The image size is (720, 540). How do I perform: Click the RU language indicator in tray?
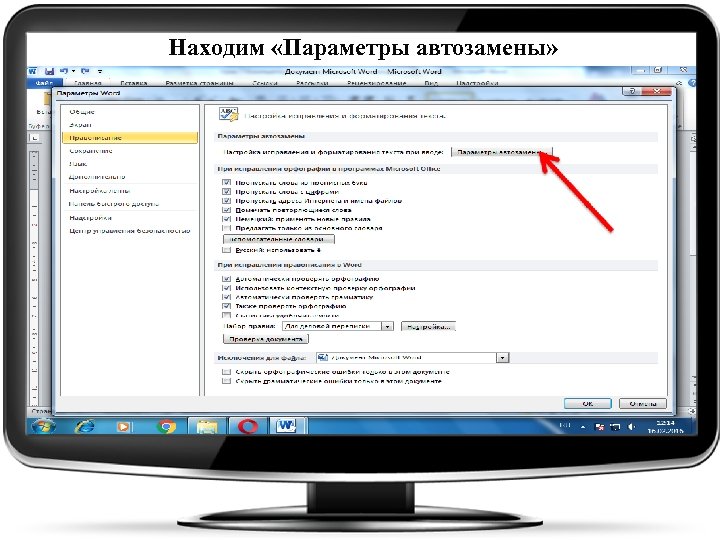click(565, 425)
